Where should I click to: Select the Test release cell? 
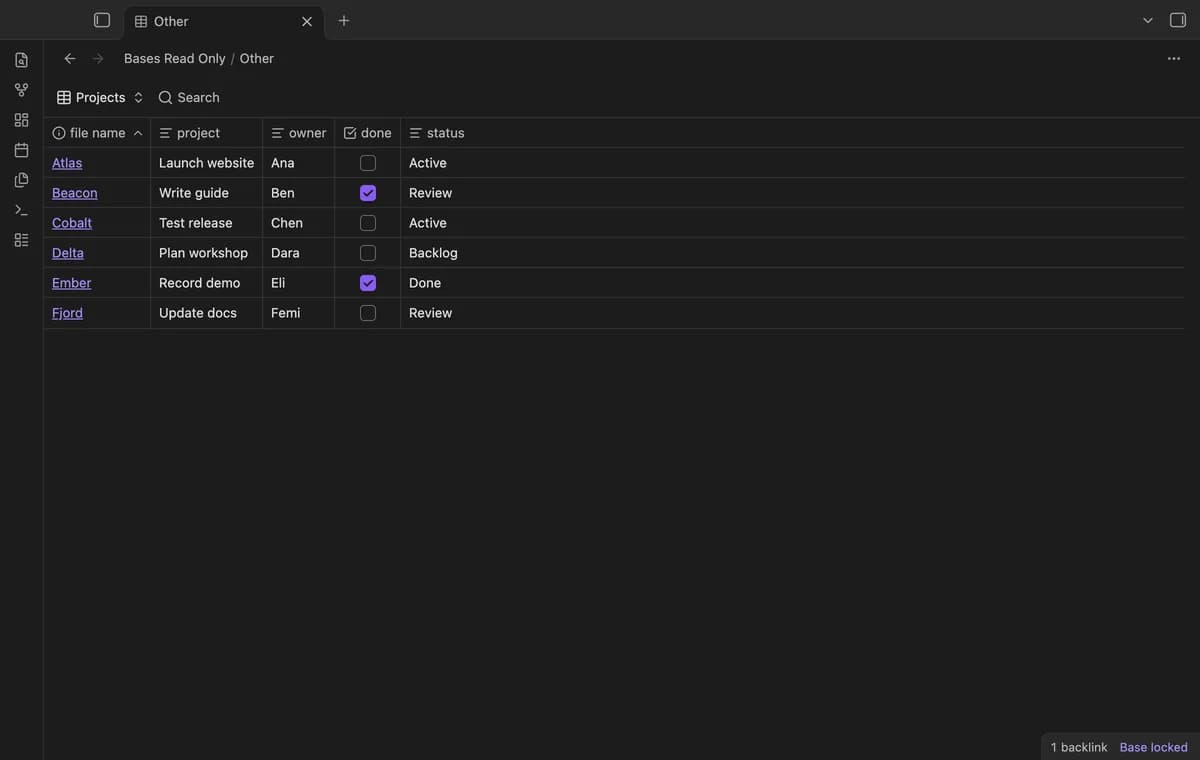click(x=206, y=223)
